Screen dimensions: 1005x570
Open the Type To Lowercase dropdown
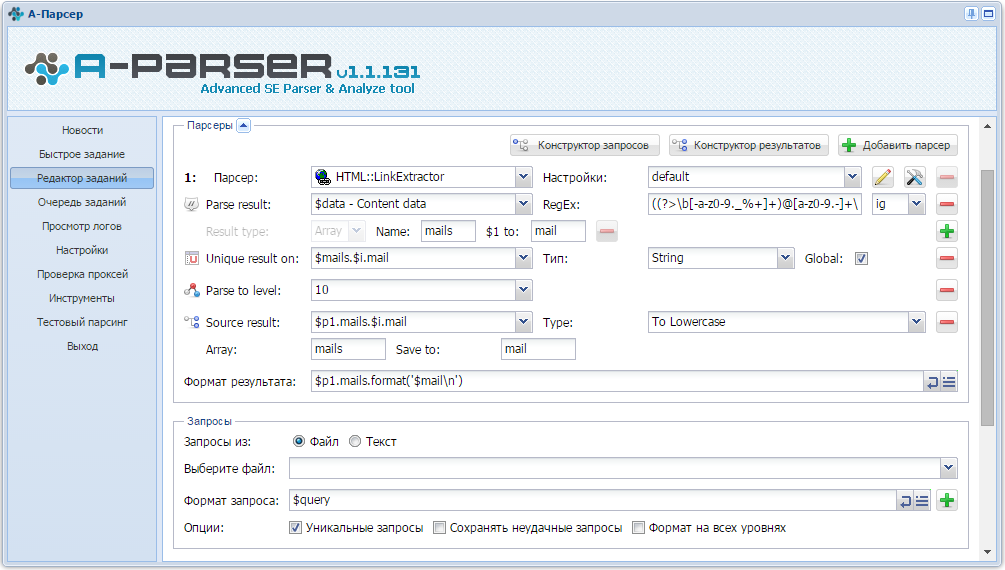point(917,322)
